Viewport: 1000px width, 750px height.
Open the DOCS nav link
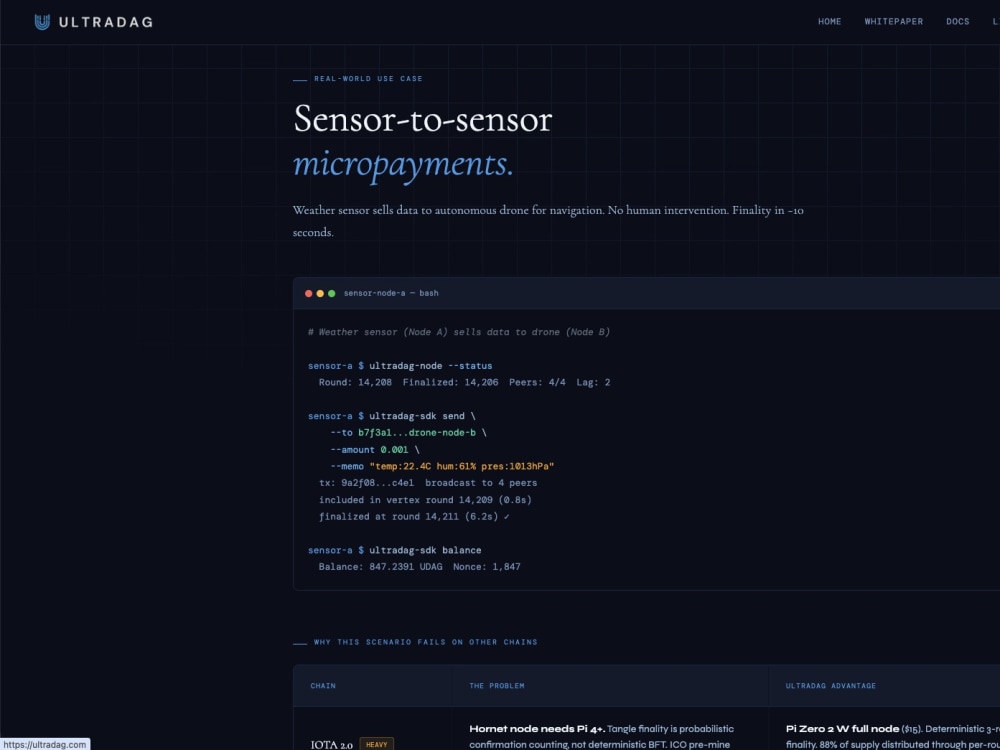tap(957, 22)
